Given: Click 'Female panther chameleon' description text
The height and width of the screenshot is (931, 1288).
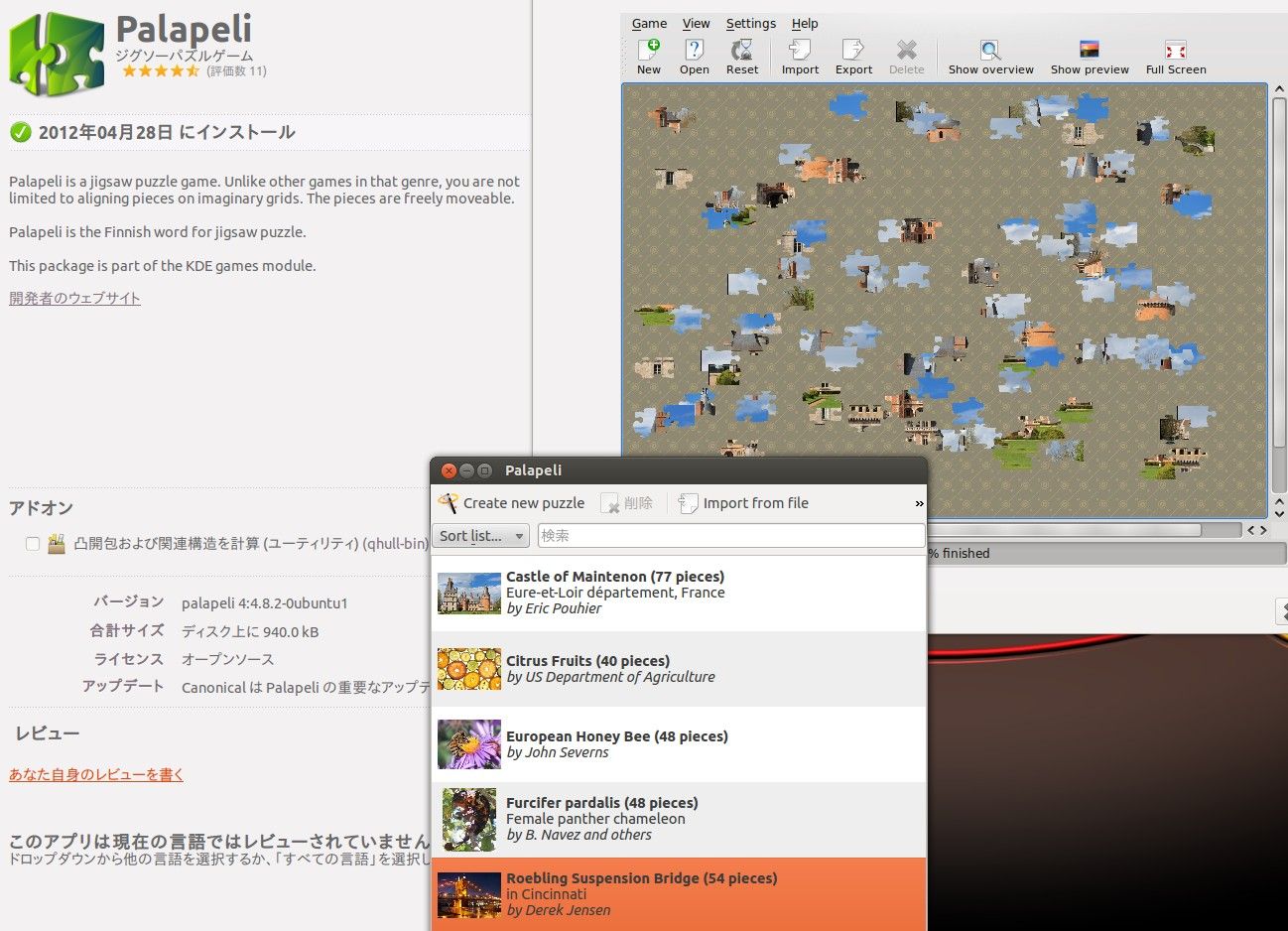Looking at the screenshot, I should click(595, 819).
